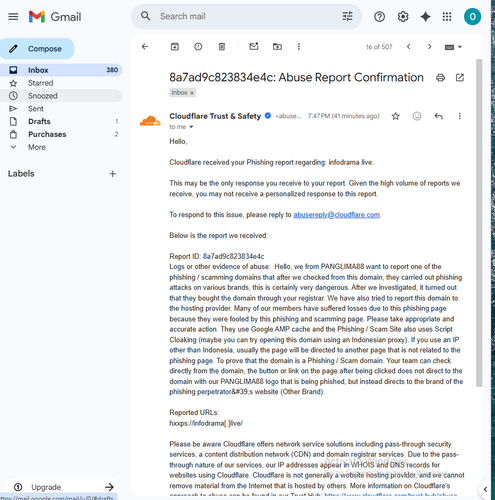The height and width of the screenshot is (500, 495).
Task: Open the Google account avatar
Action: (472, 16)
